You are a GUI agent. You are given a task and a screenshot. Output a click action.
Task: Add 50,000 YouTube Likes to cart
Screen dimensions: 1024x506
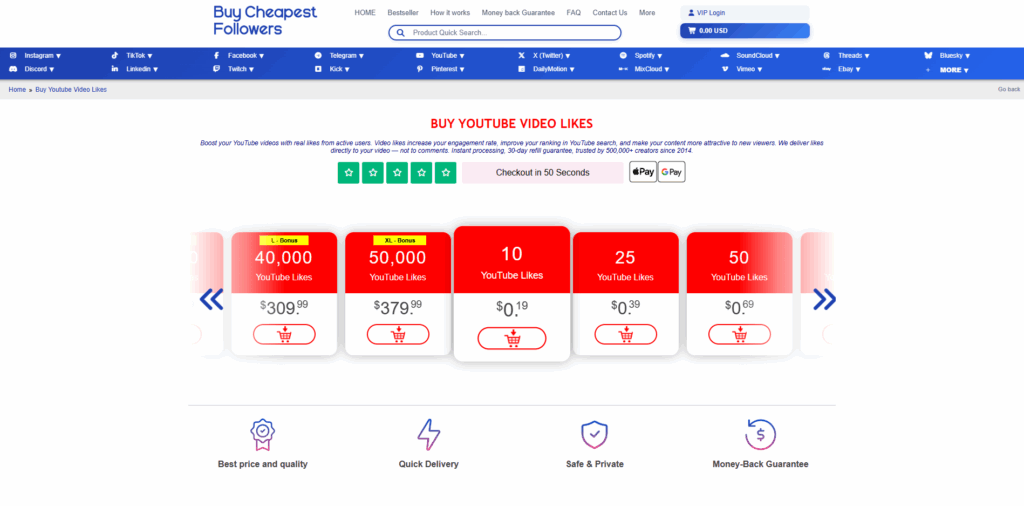(398, 334)
